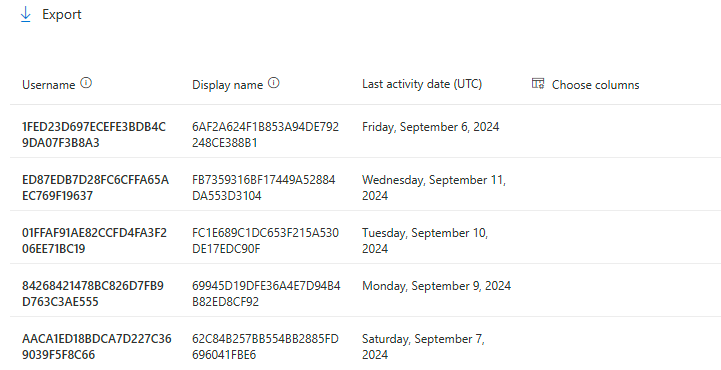This screenshot has height=370, width=721.
Task: Sort by Display name column header
Action: pos(228,85)
